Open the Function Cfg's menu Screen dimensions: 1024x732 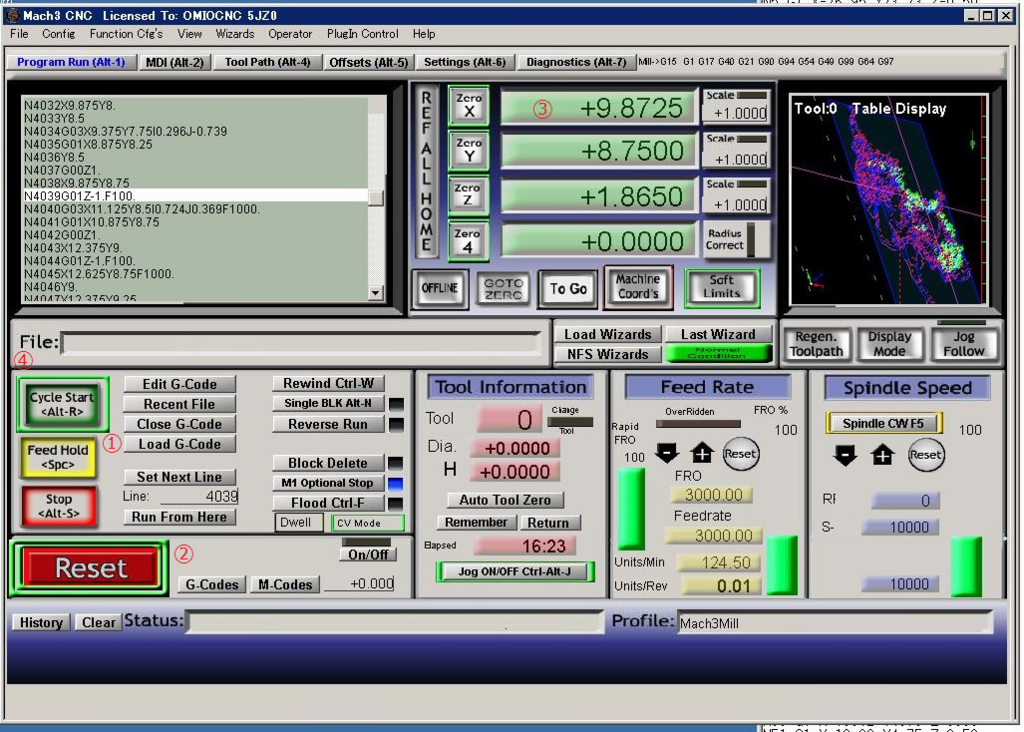click(126, 34)
